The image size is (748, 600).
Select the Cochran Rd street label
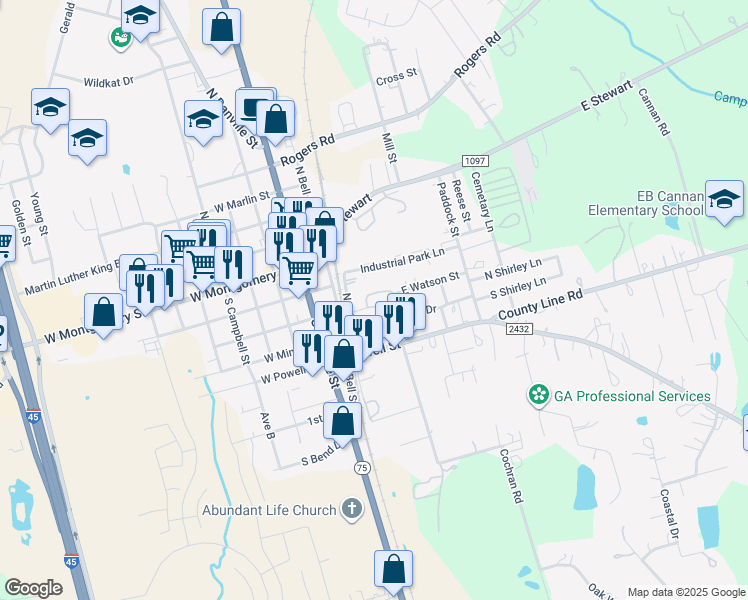click(511, 476)
